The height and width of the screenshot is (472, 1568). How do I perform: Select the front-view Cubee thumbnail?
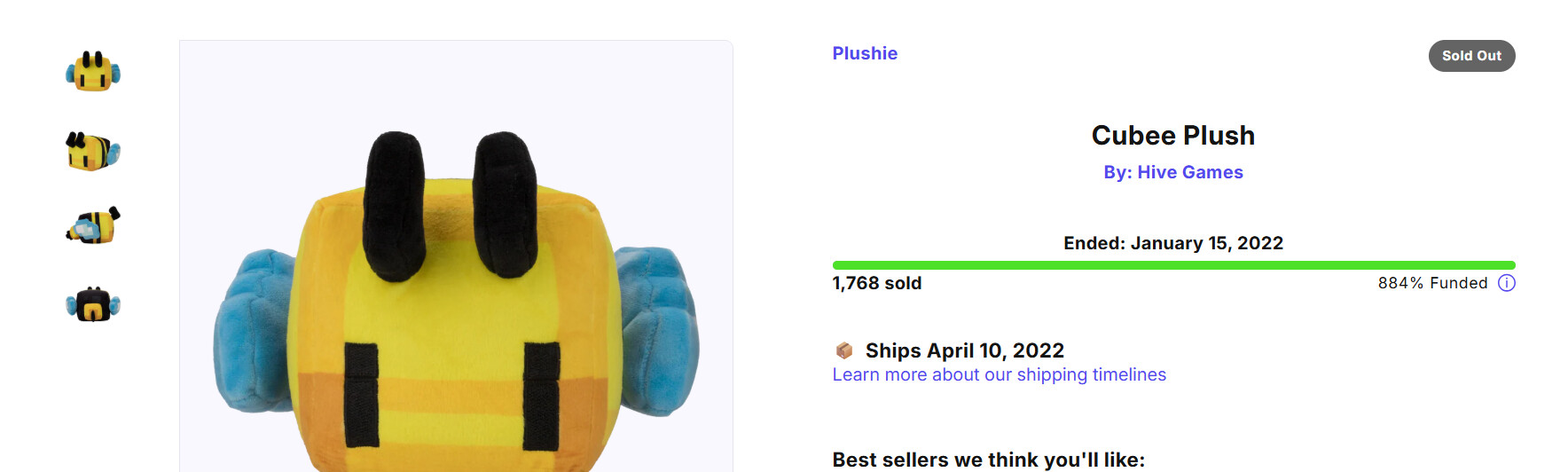(x=93, y=71)
